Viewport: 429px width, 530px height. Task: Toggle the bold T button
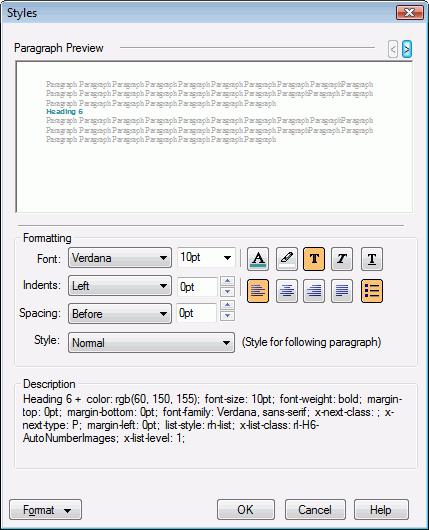(x=314, y=259)
